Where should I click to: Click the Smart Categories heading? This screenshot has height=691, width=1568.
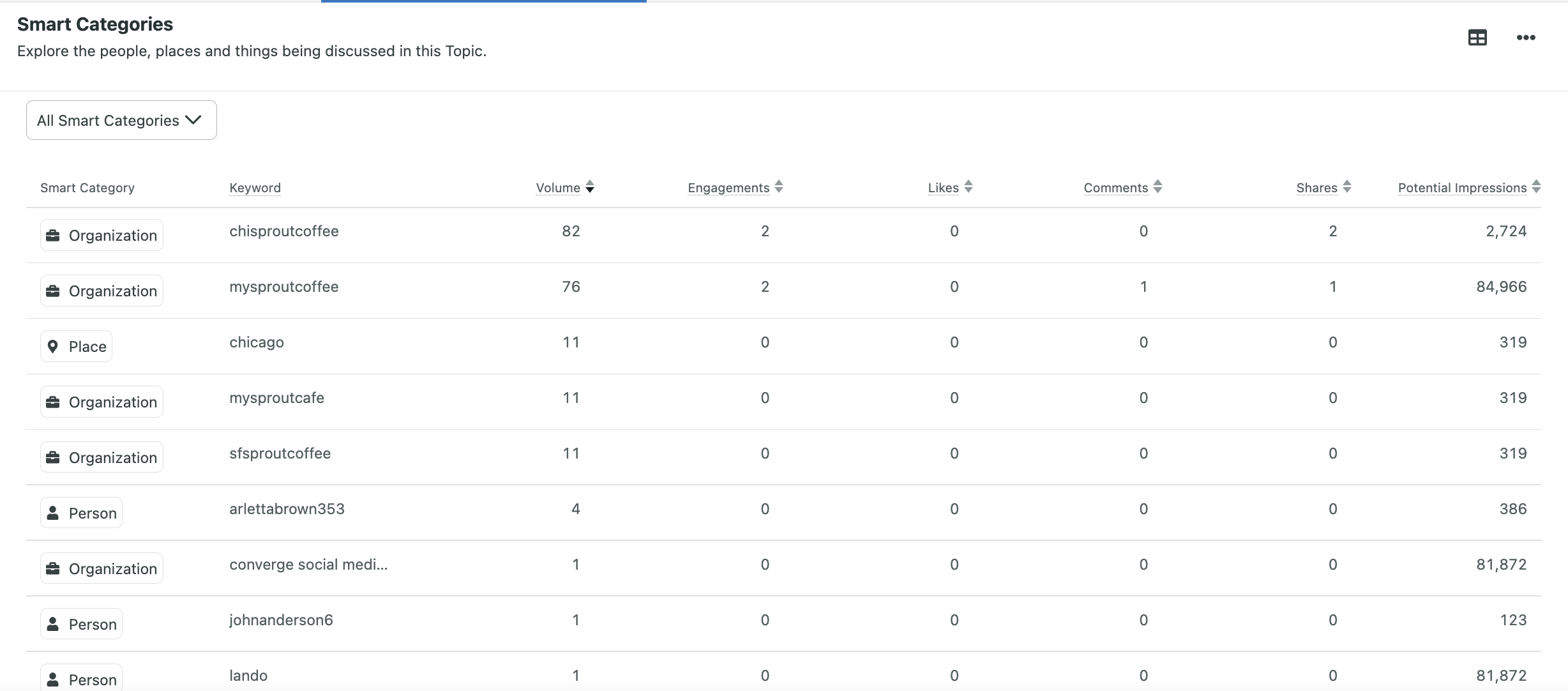[95, 24]
